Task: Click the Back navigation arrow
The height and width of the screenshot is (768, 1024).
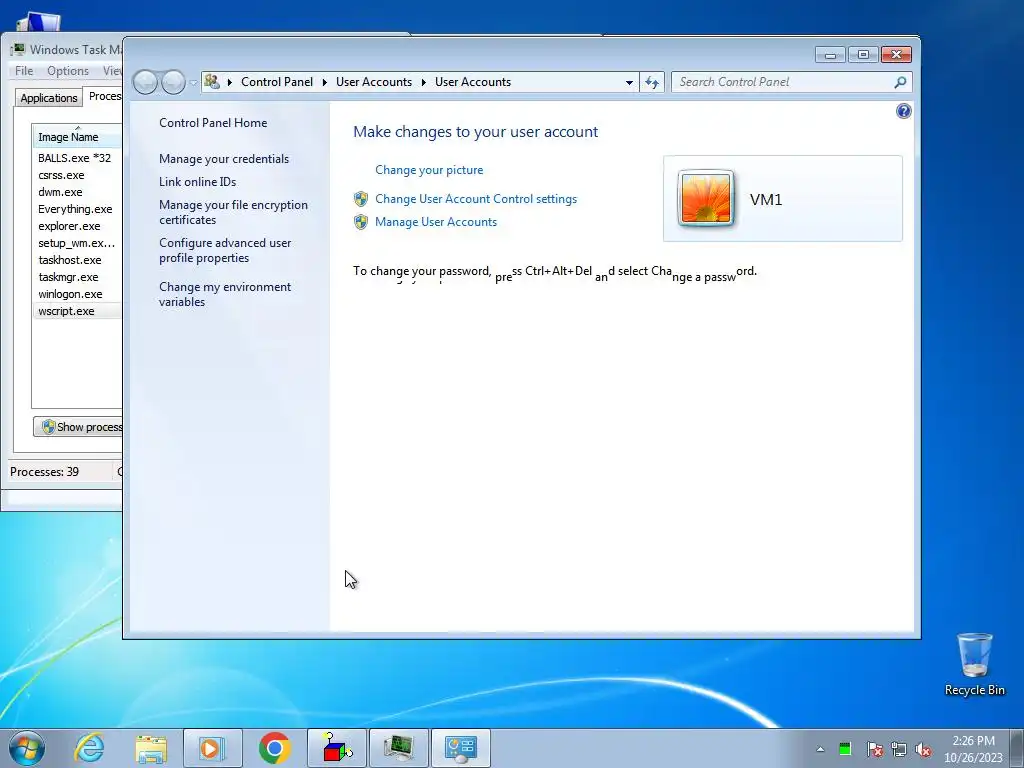Action: pos(146,82)
